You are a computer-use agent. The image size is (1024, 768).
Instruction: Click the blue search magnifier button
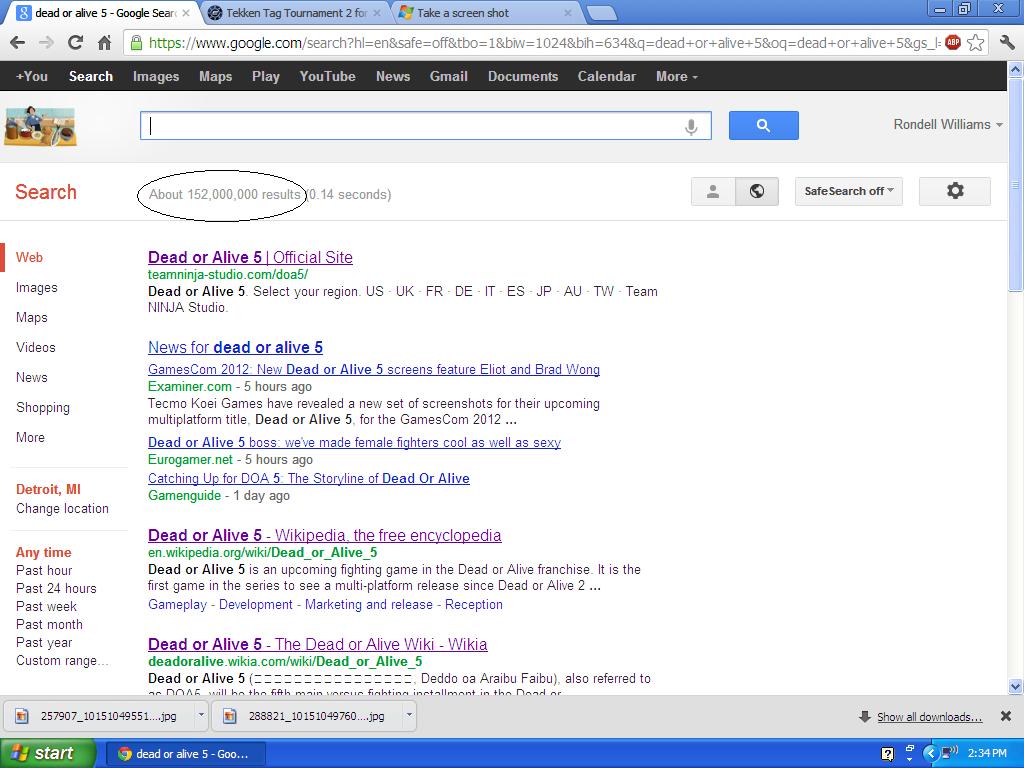763,125
